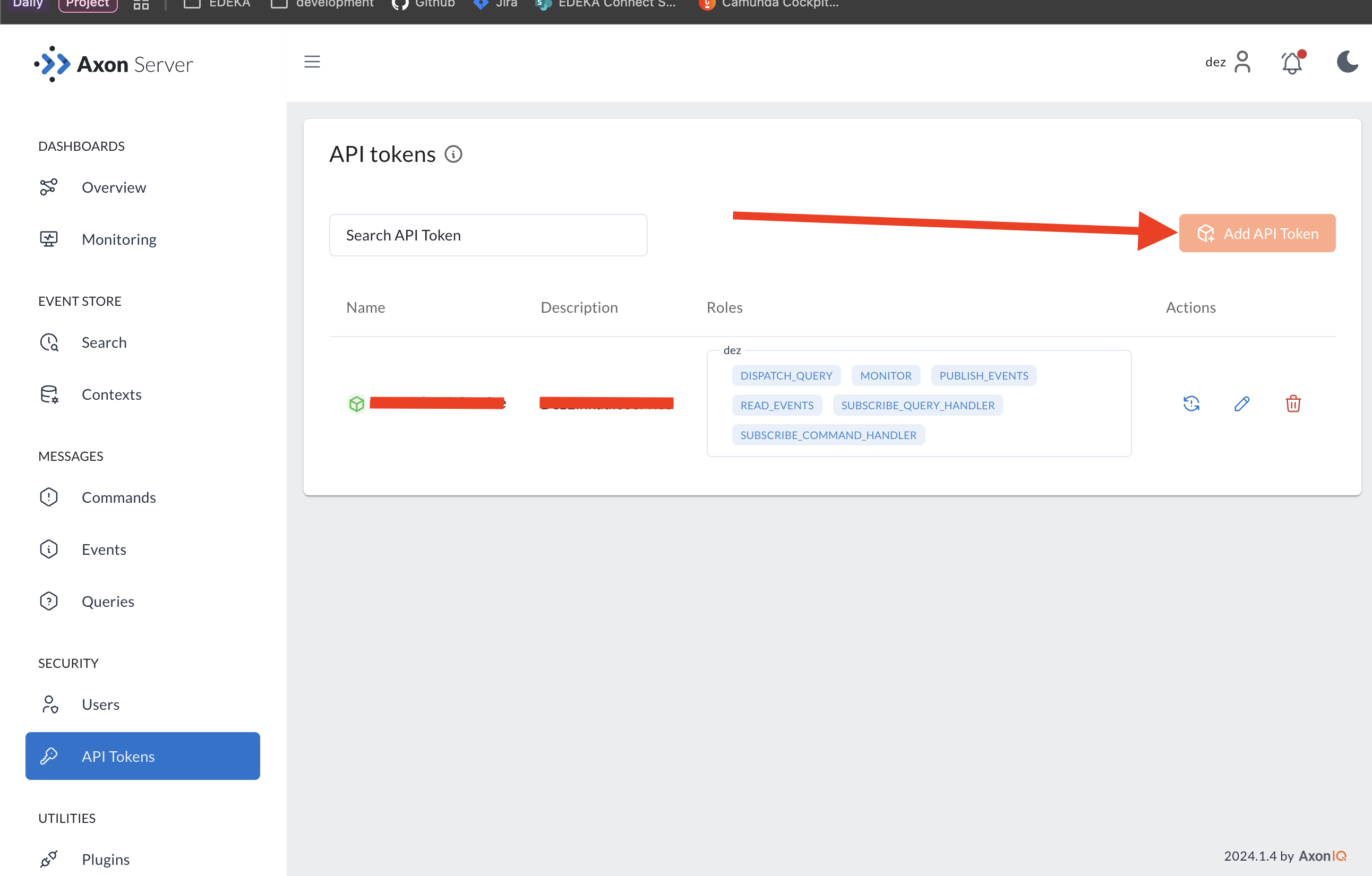Select Users under Security
The width and height of the screenshot is (1372, 876).
[x=100, y=705]
